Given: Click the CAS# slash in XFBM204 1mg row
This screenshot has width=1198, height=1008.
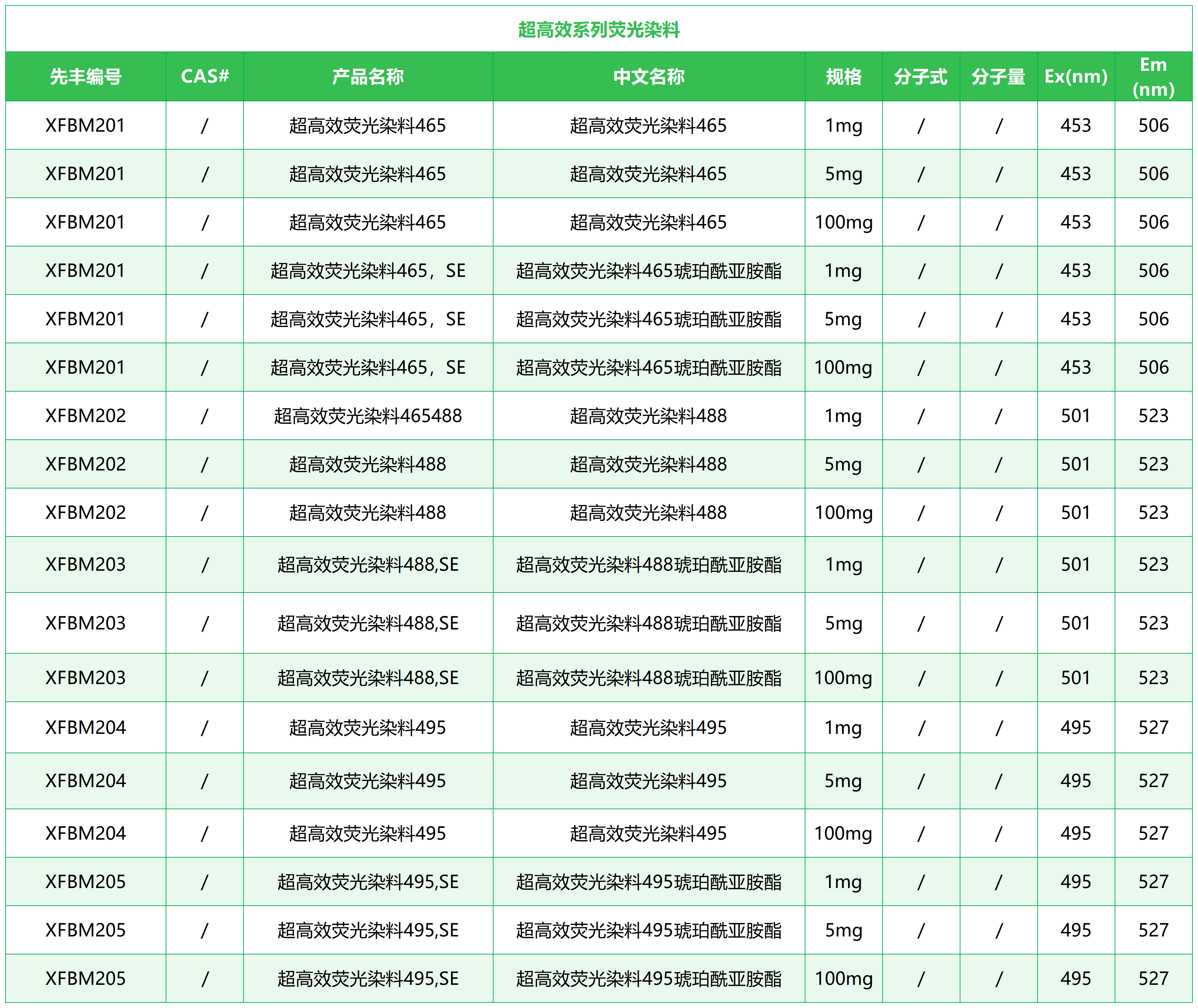Looking at the screenshot, I should (205, 728).
